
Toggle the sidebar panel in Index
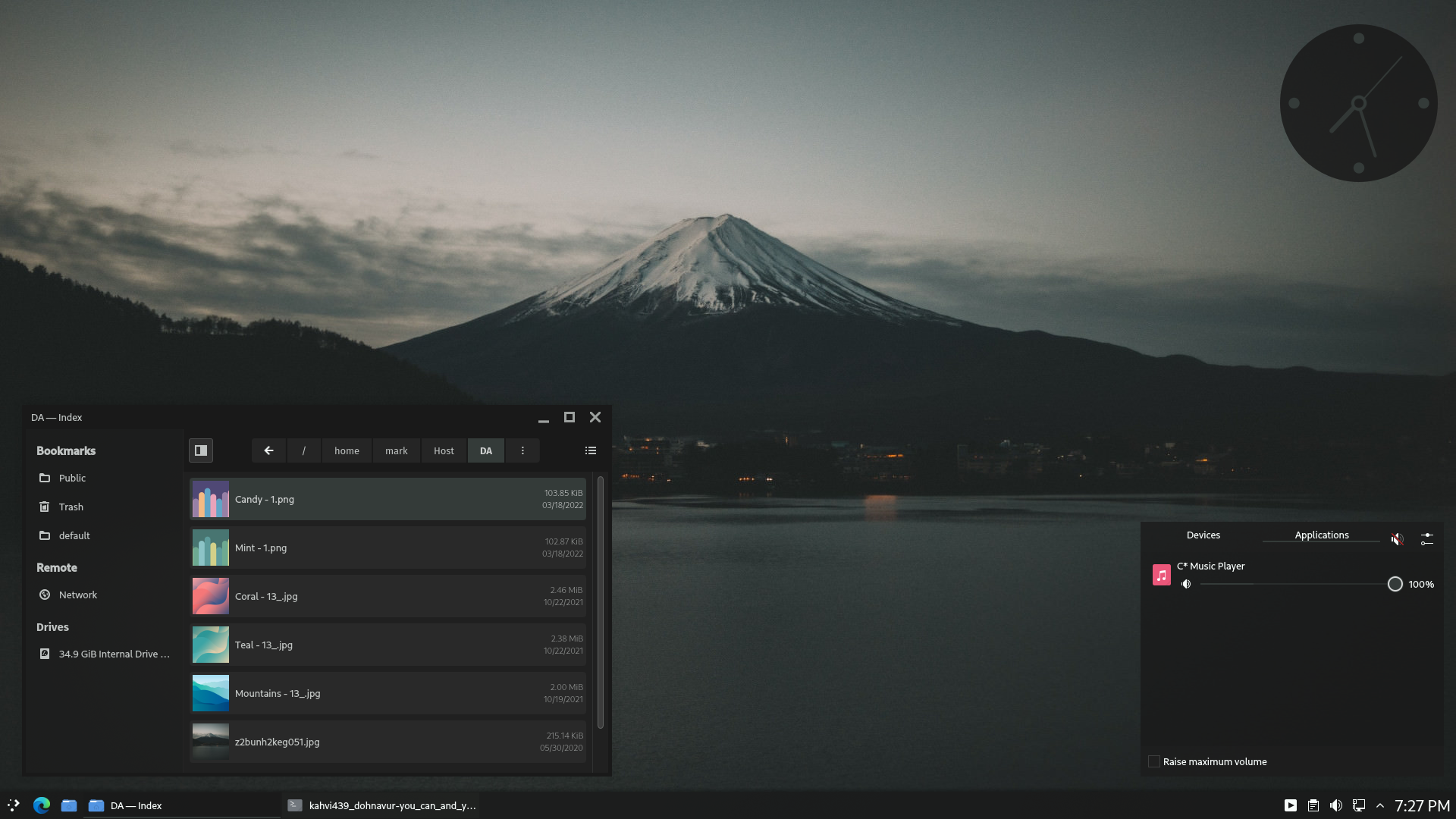(201, 450)
